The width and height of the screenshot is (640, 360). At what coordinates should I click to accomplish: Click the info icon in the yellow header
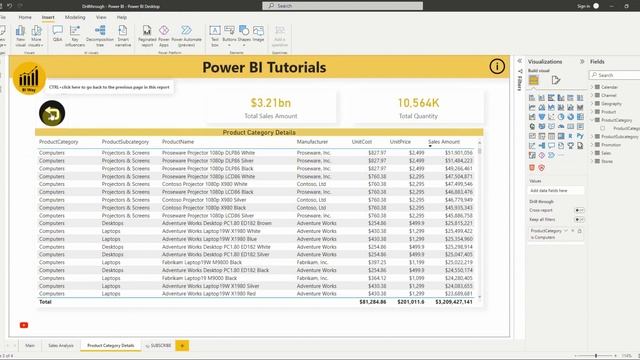point(497,67)
